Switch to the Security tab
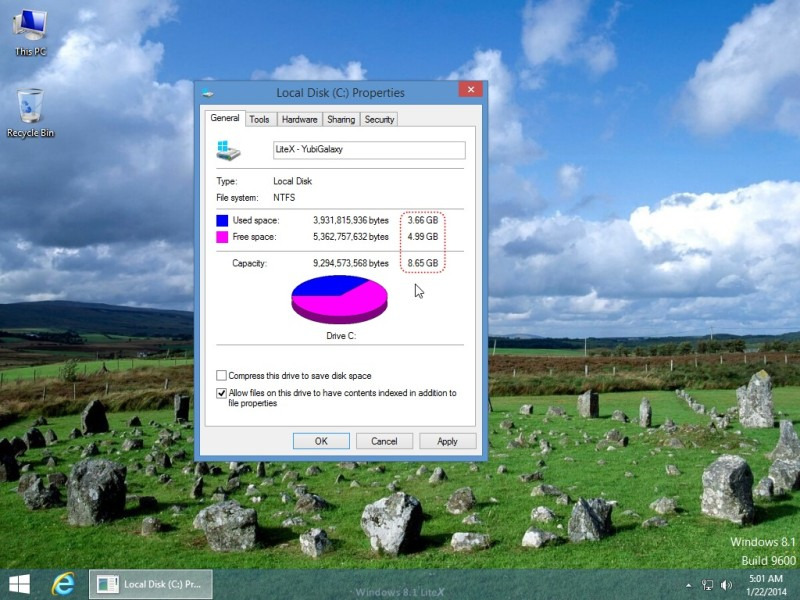Screen dimensions: 800x600 [x=379, y=119]
